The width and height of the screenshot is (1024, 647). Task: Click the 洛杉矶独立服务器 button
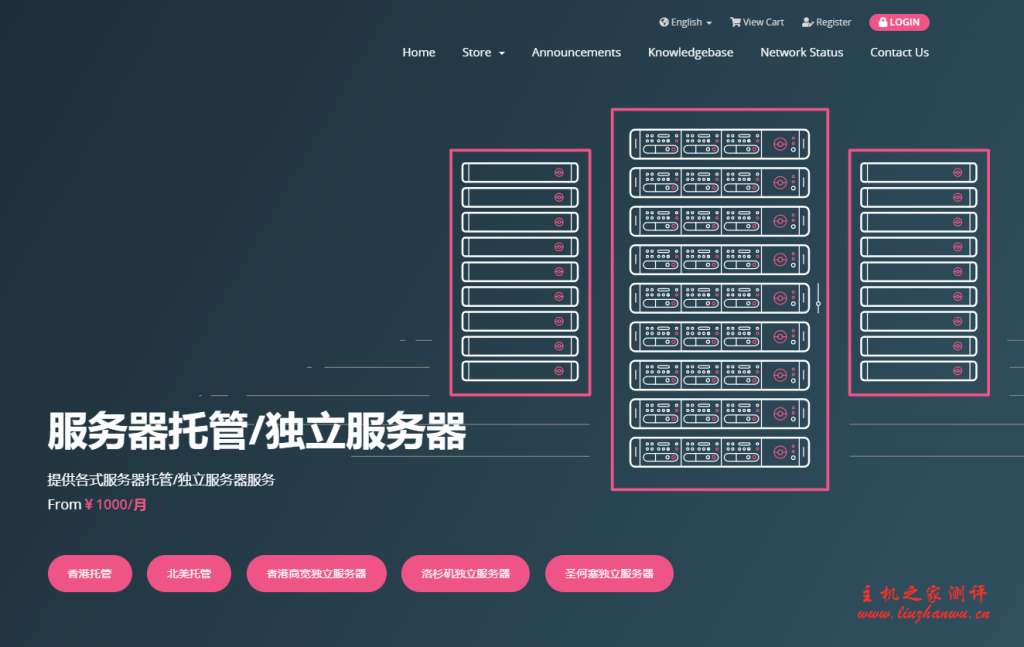465,573
